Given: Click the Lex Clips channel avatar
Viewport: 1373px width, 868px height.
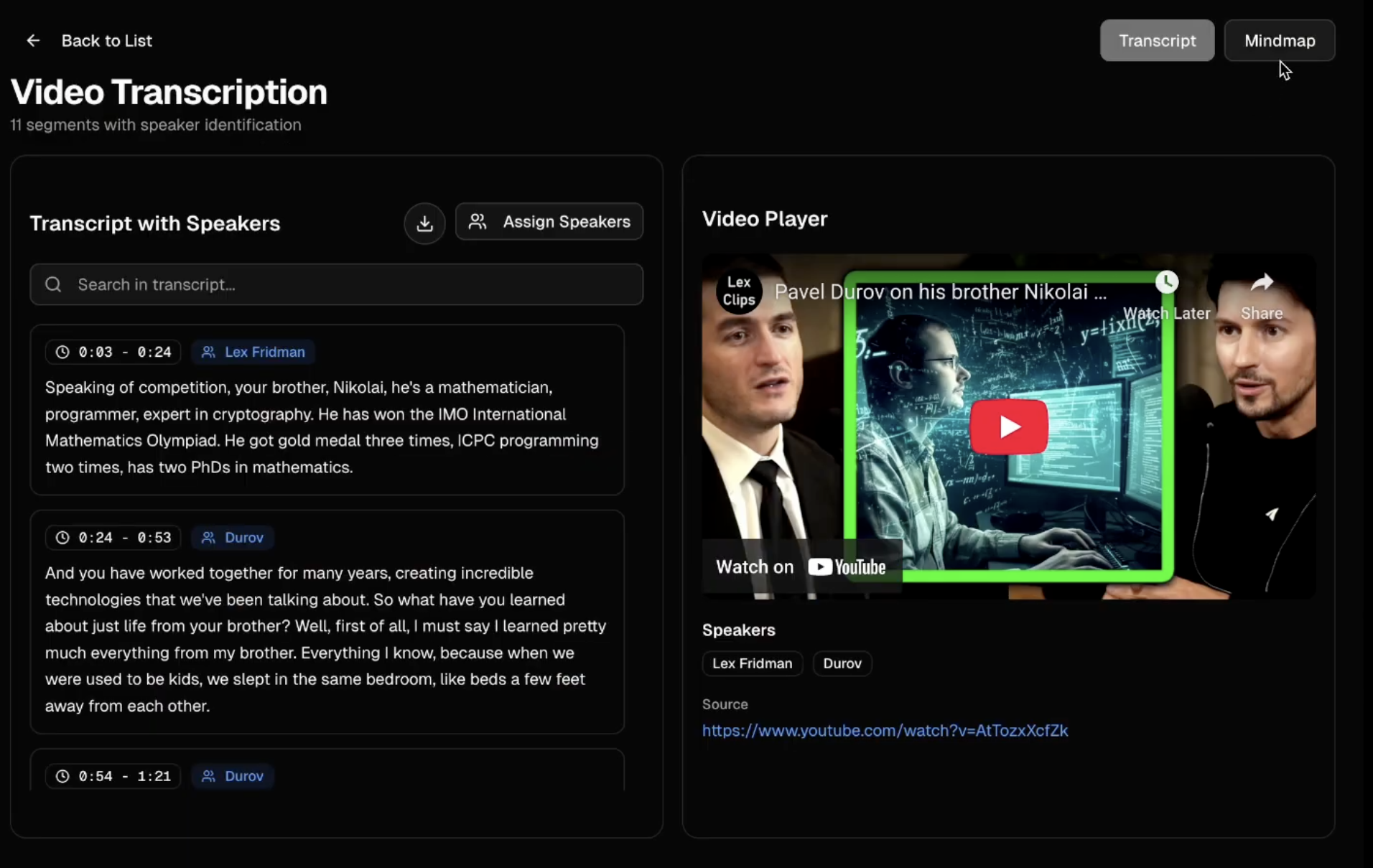Looking at the screenshot, I should (739, 291).
